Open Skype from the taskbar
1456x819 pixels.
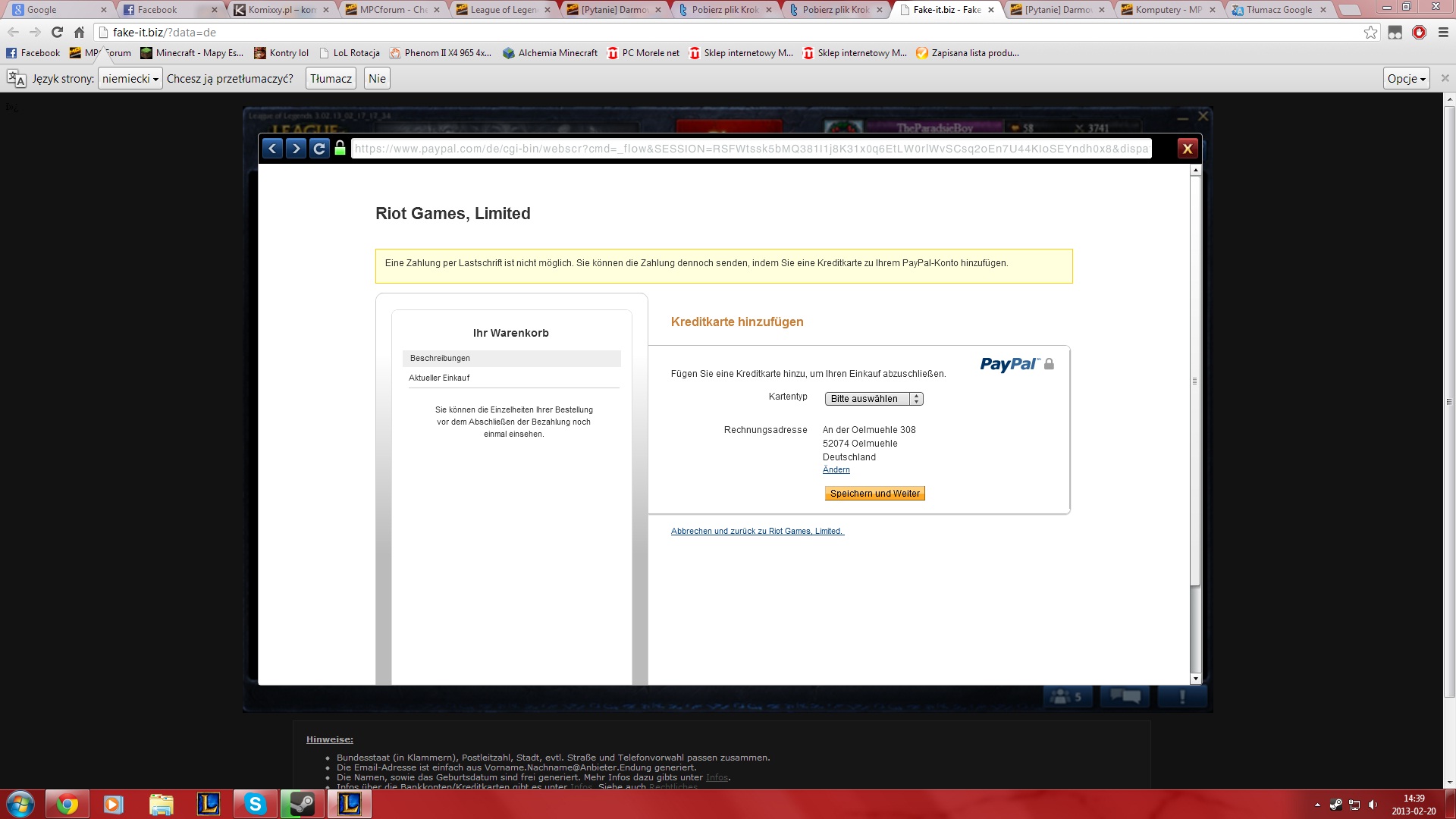[256, 804]
